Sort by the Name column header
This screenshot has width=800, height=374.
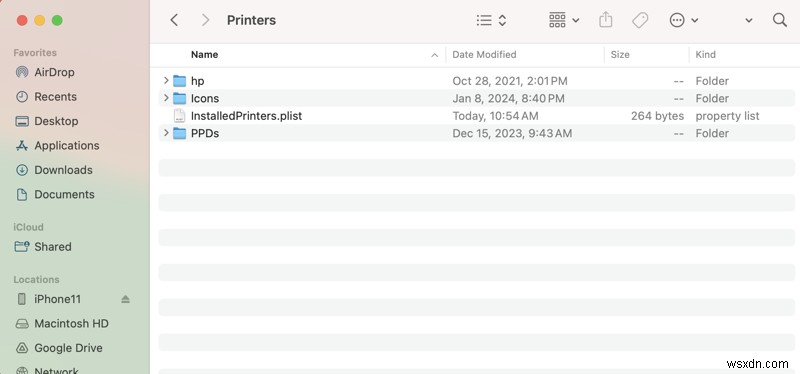tap(204, 55)
